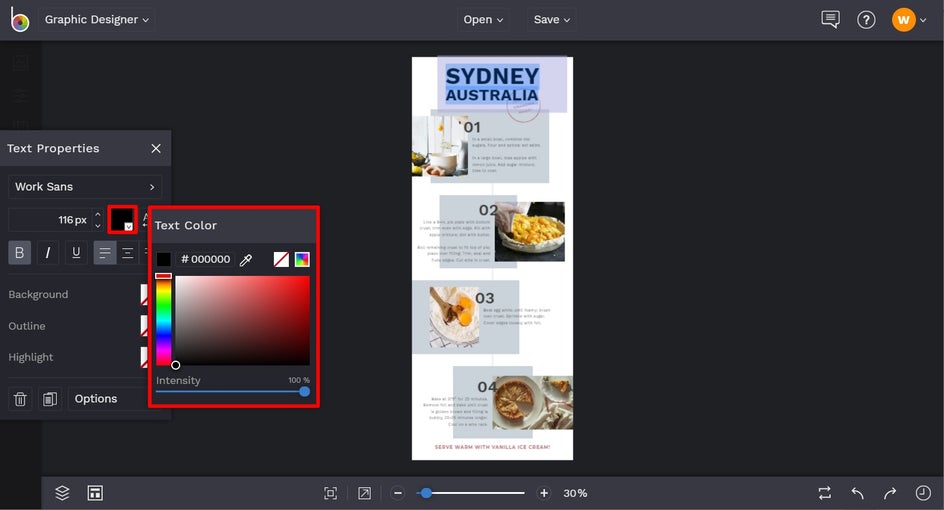Click the Options button
The height and width of the screenshot is (510, 944).
(108, 399)
